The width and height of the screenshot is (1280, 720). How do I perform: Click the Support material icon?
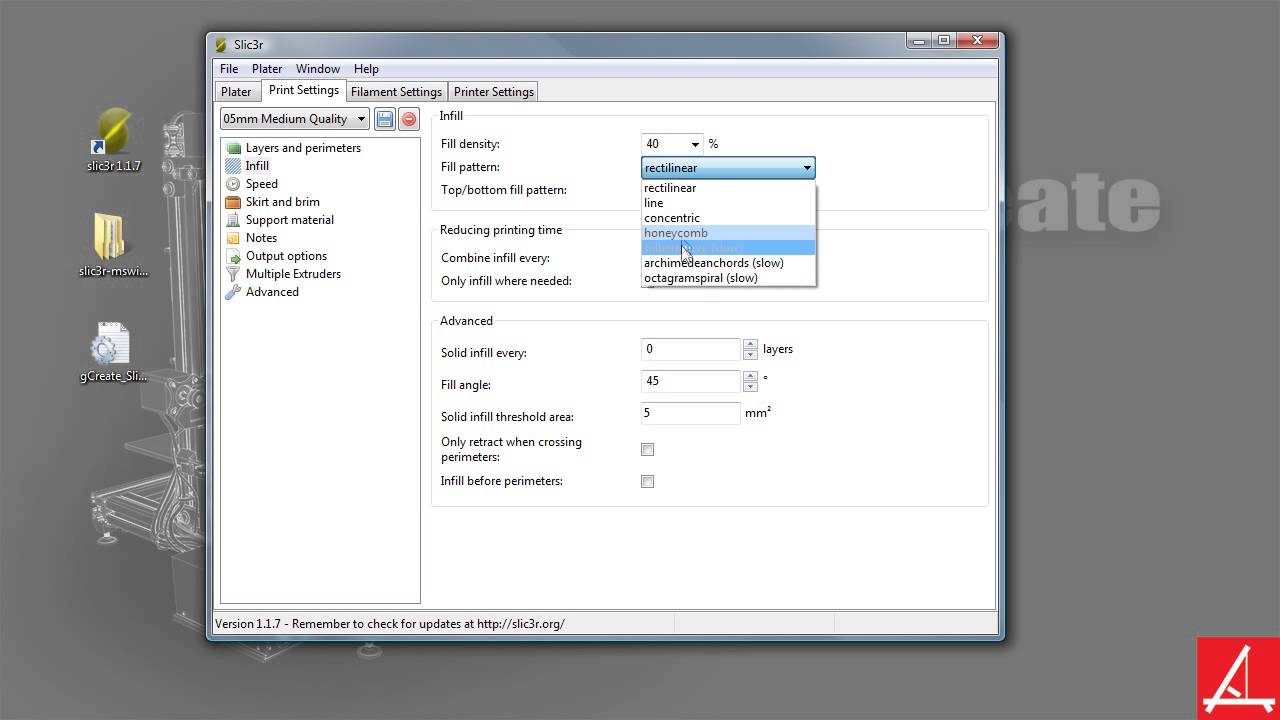[233, 220]
